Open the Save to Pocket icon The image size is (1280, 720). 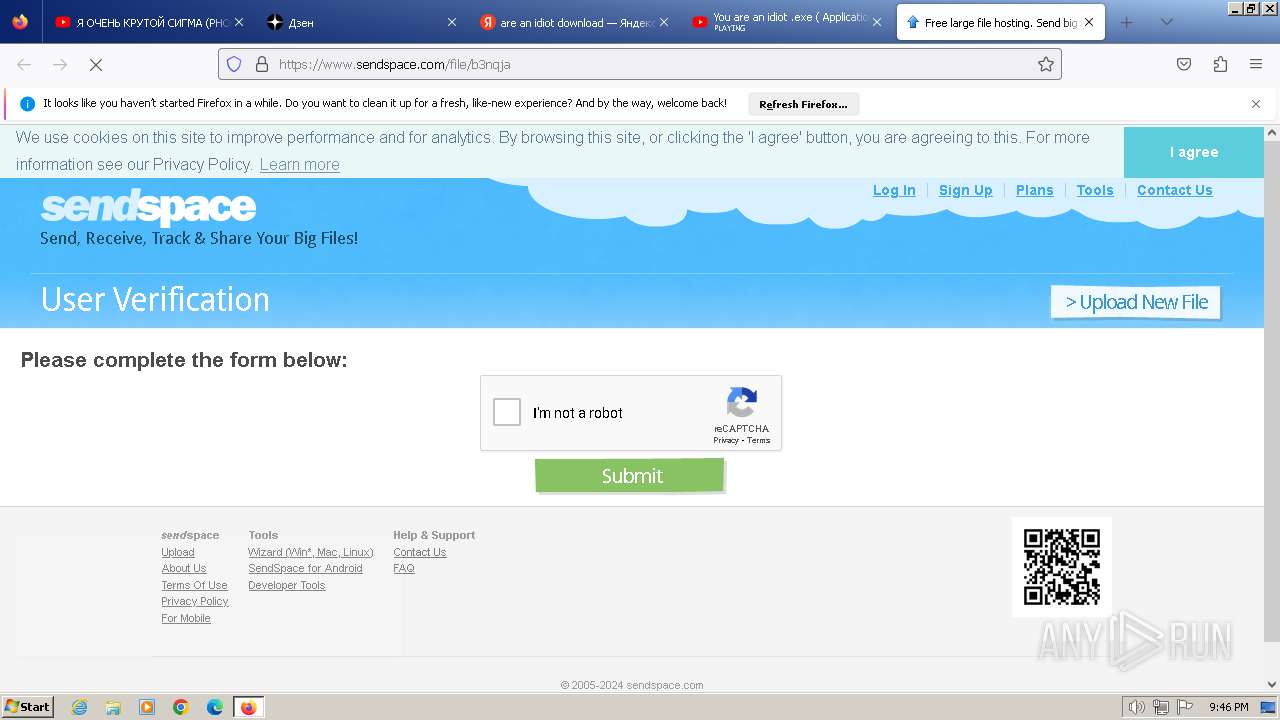(x=1184, y=64)
